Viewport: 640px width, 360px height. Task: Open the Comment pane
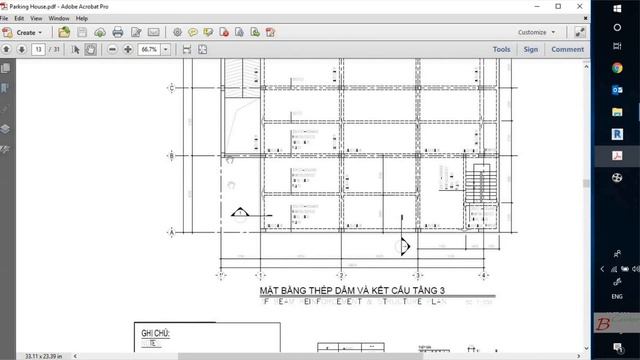click(567, 49)
